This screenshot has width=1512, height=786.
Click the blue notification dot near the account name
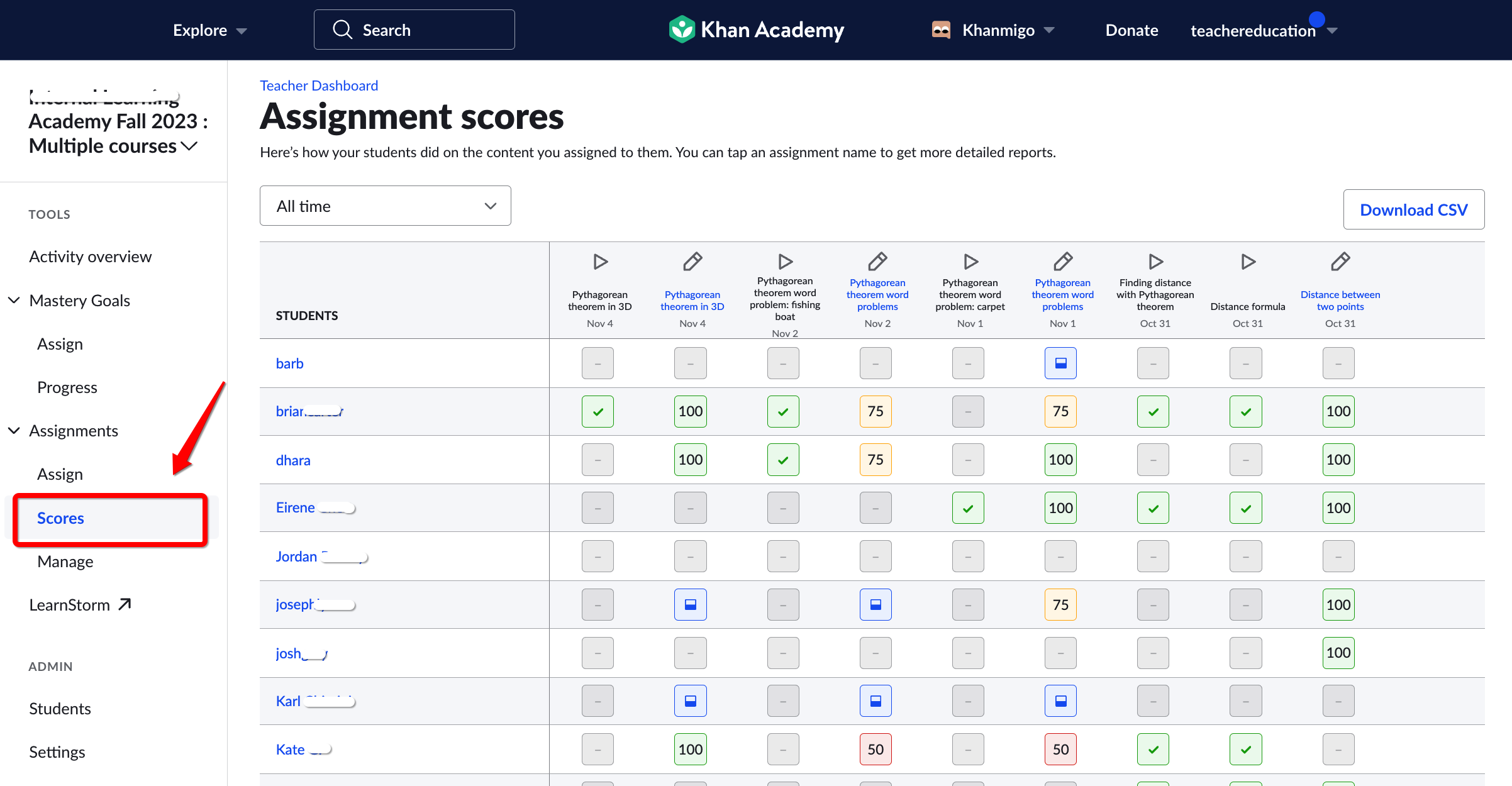[x=1317, y=19]
